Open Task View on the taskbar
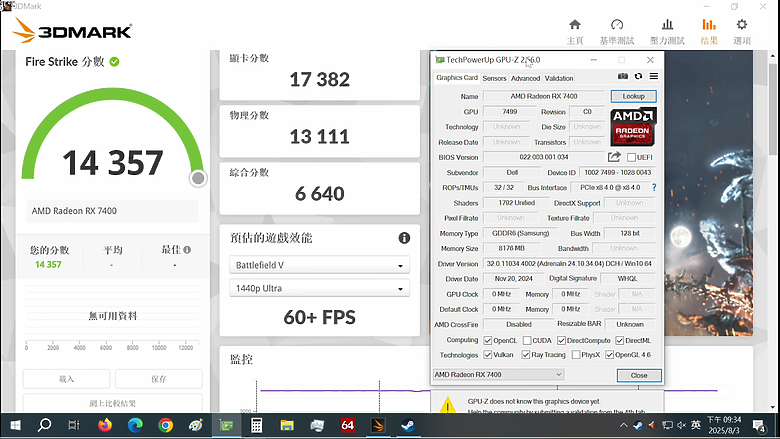Viewport: 780px width, 439px height. click(x=74, y=425)
